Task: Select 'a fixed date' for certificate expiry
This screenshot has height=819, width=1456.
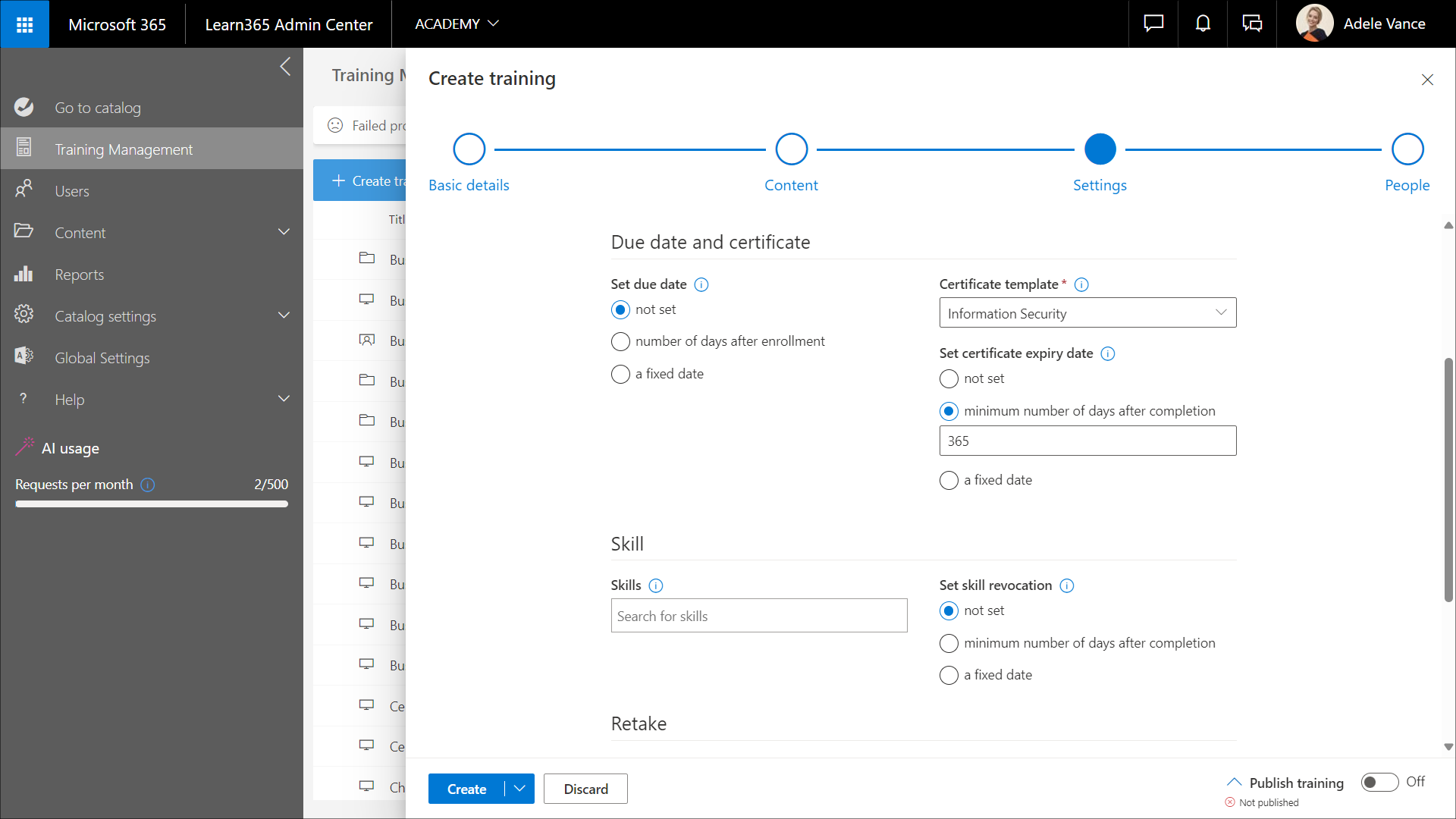Action: click(949, 481)
